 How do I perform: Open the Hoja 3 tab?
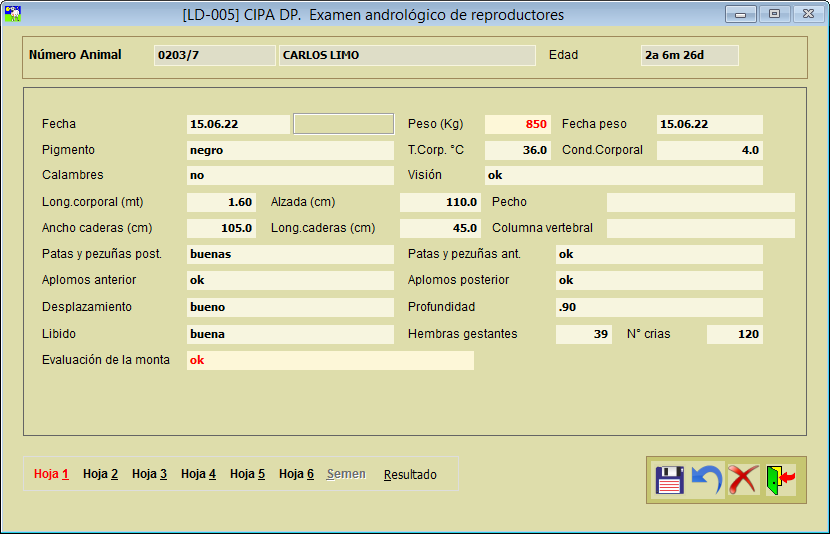tap(149, 474)
